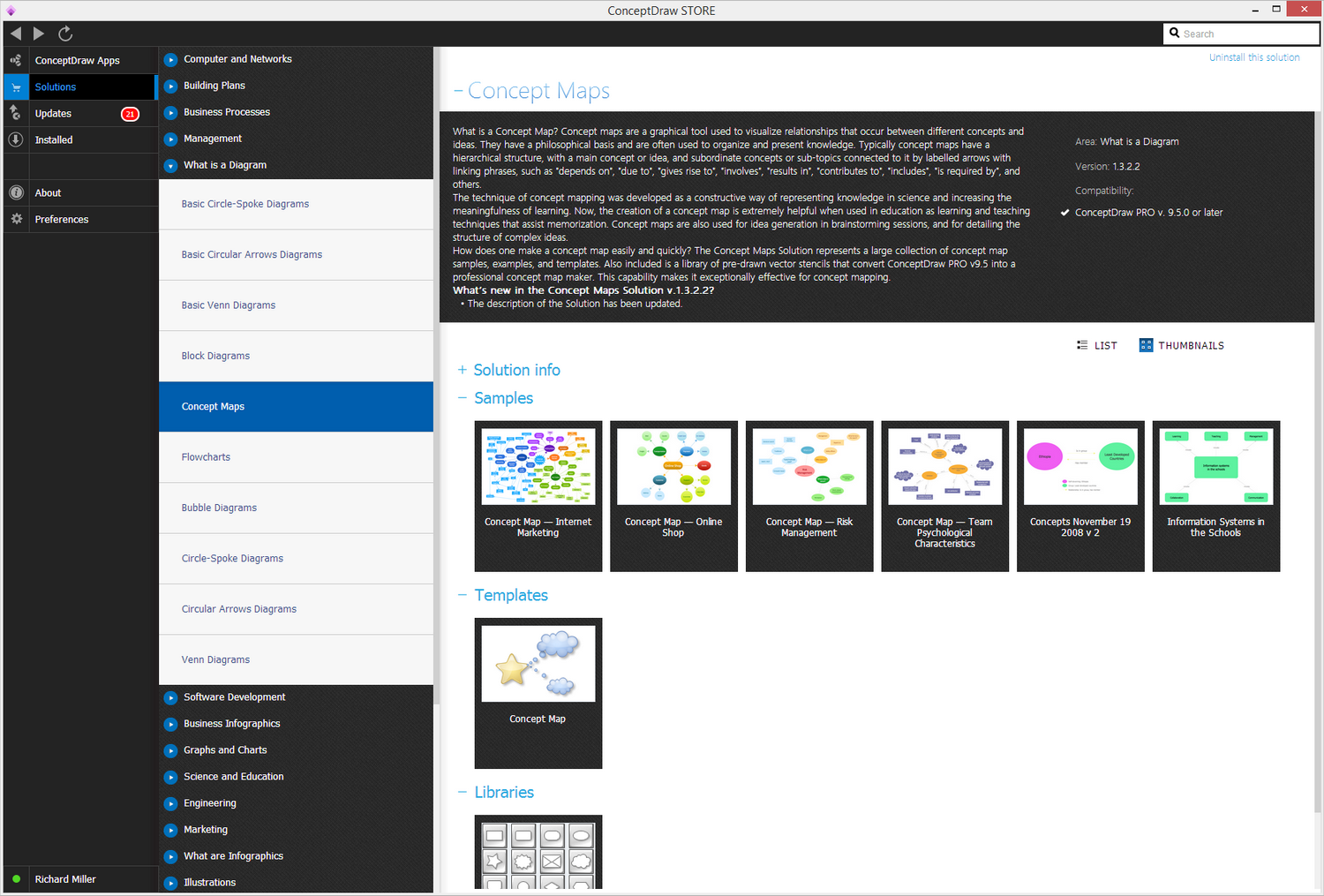Open Team Psychological Characteristics sample

coord(944,496)
